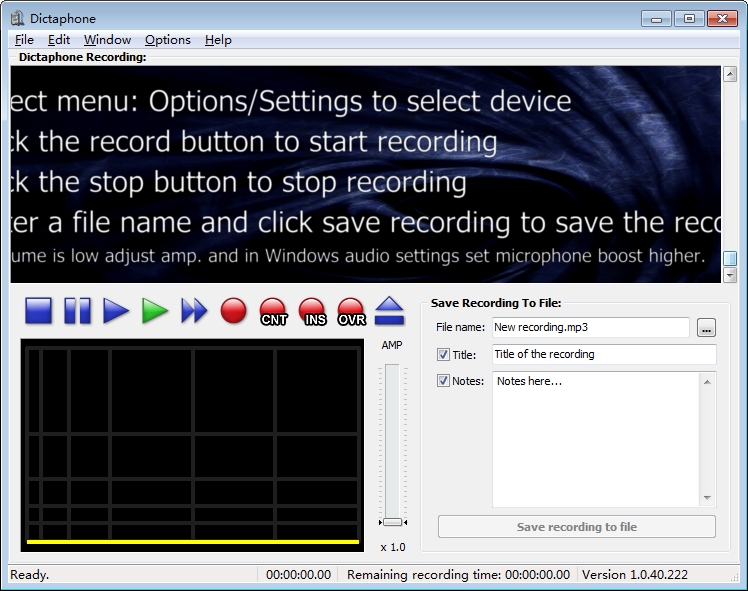Click the Notes area scroll down arrow
This screenshot has height=591, width=748.
point(707,498)
